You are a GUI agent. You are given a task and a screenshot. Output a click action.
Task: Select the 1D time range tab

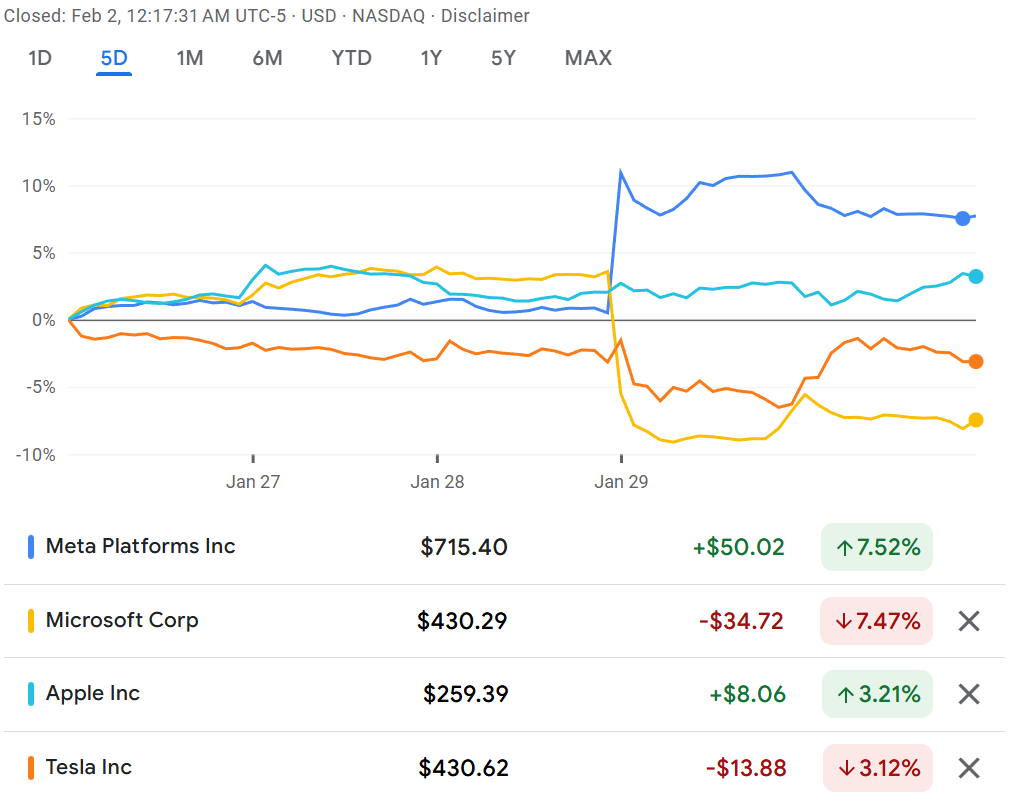coord(40,58)
